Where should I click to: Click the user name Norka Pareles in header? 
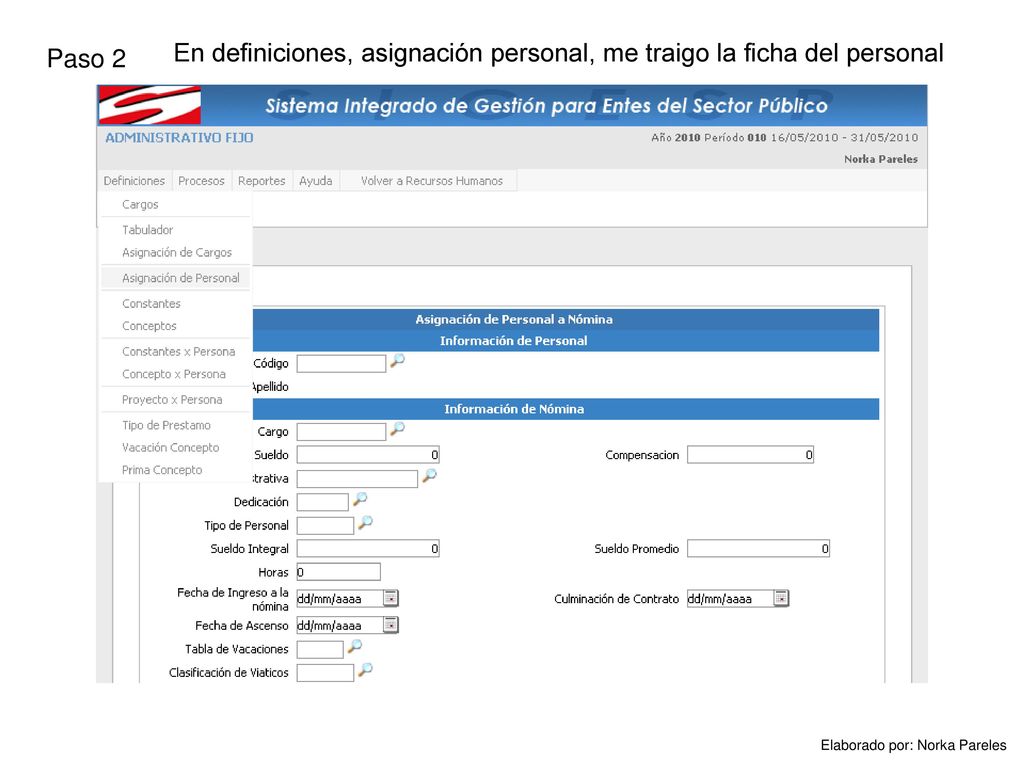(880, 159)
